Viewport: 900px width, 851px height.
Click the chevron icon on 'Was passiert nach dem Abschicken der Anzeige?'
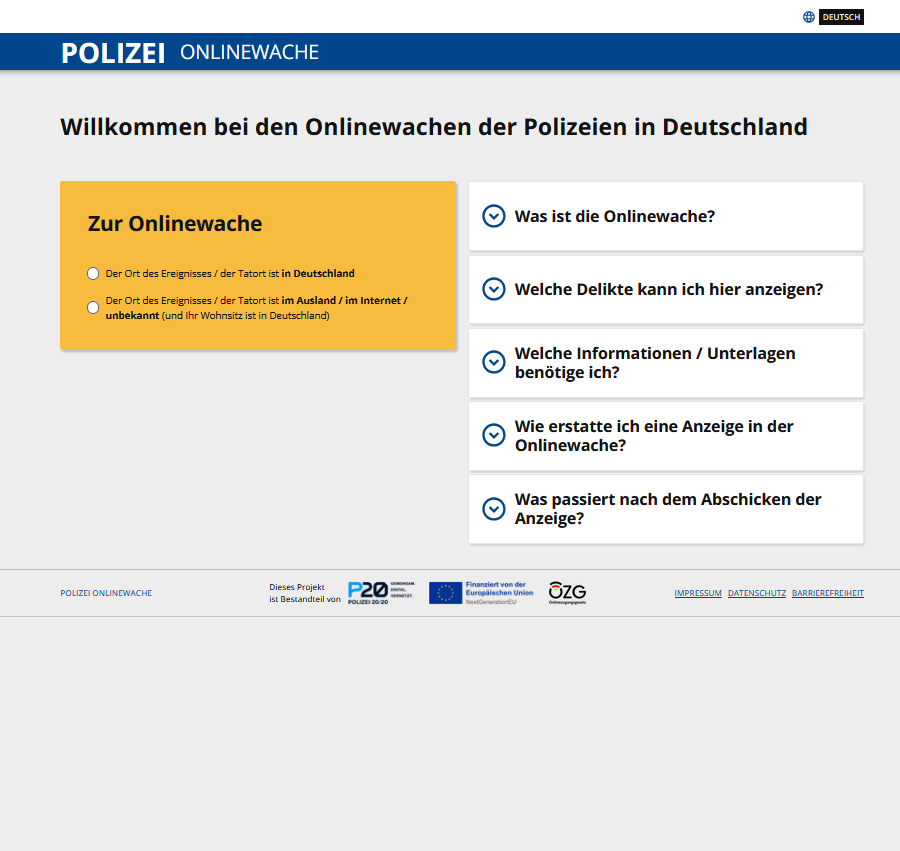pos(493,509)
